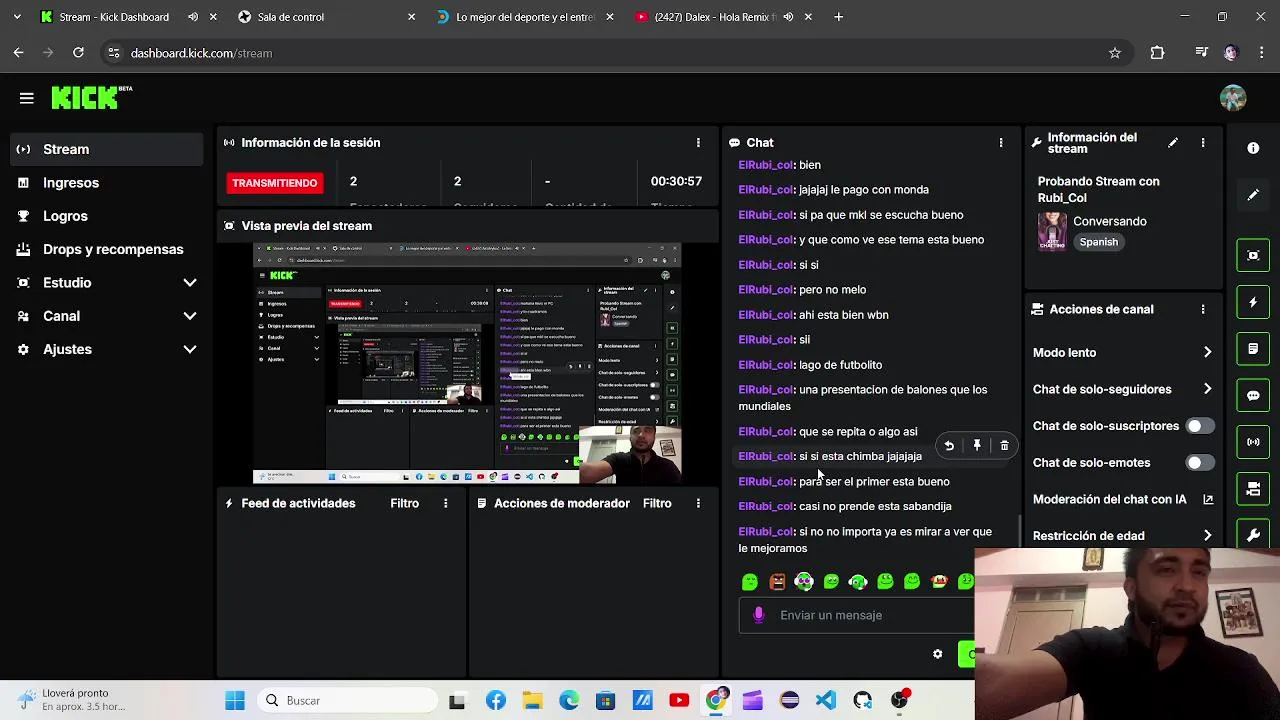Viewport: 1280px width, 720px height.
Task: Open browser extensions puzzle icon
Action: click(x=1158, y=53)
